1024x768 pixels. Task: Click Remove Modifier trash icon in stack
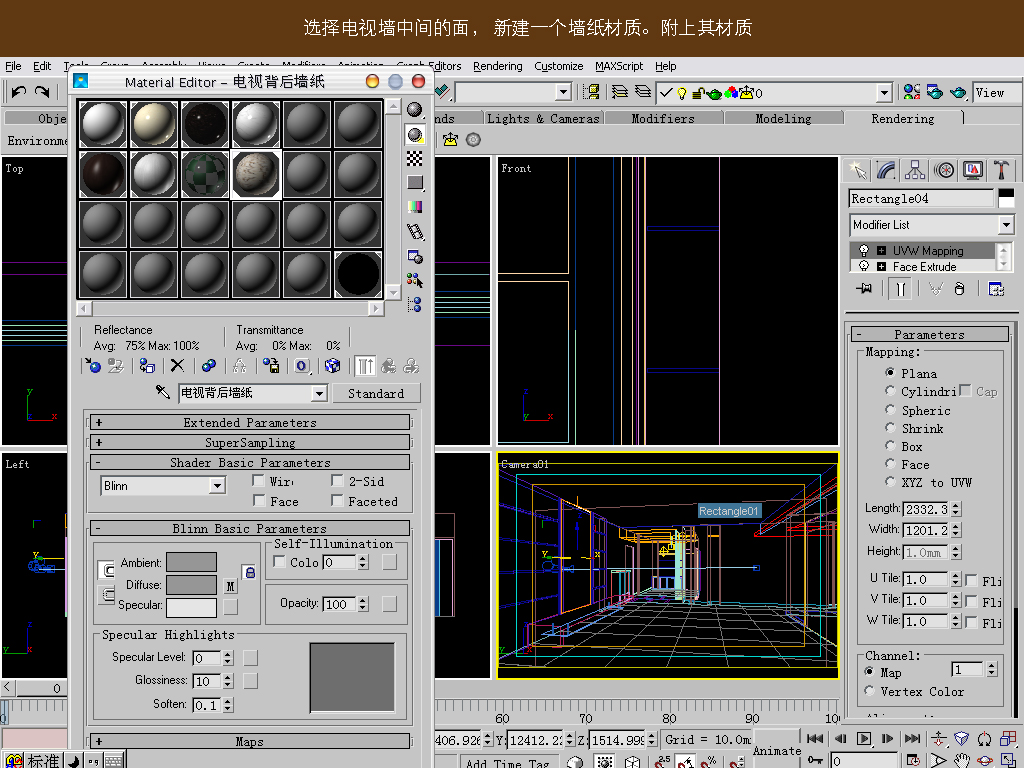959,289
